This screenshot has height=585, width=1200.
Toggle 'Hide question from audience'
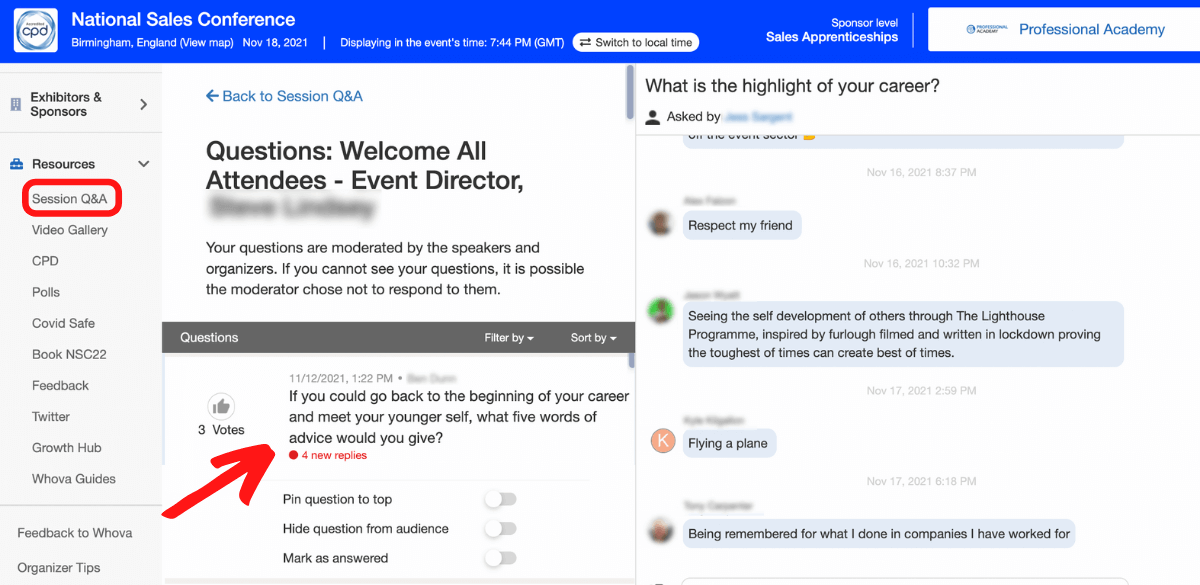pos(500,528)
